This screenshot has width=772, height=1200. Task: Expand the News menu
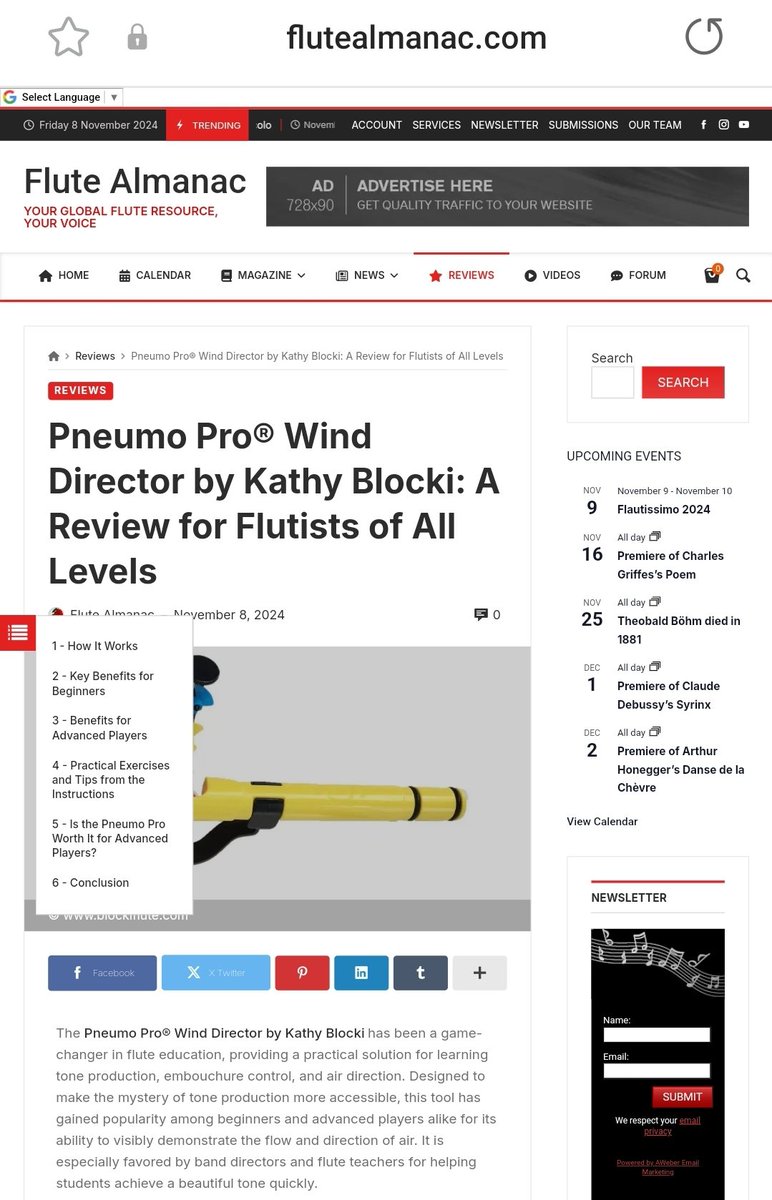coord(367,275)
